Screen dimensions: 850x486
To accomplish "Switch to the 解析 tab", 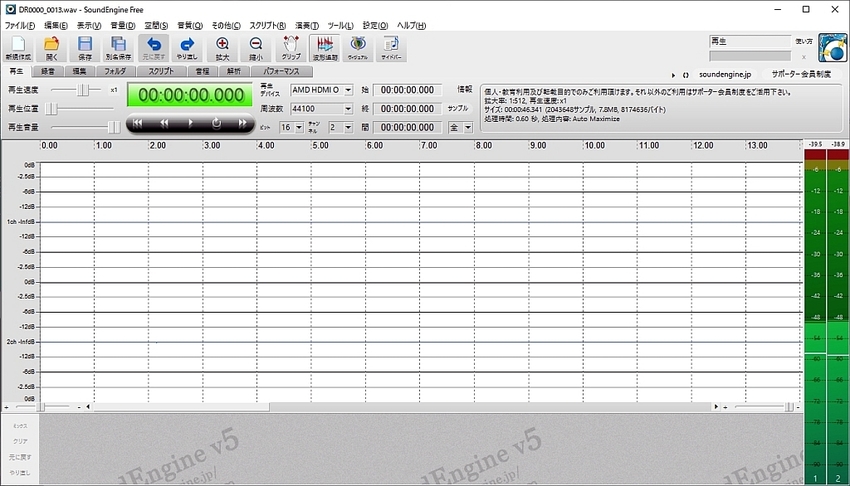I will (x=234, y=71).
